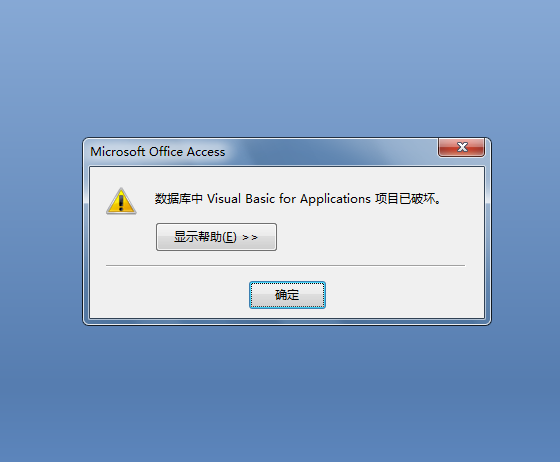Open help via the 显示帮助(E) button
Screen dimensions: 560x462
tap(216, 237)
